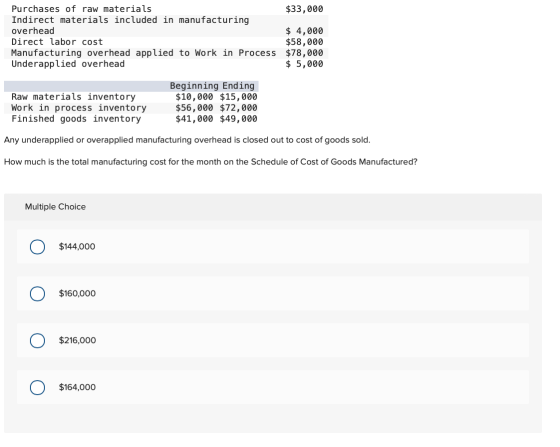560x447 pixels.
Task: Click the $72,000 ending work in process value
Action: (239, 108)
